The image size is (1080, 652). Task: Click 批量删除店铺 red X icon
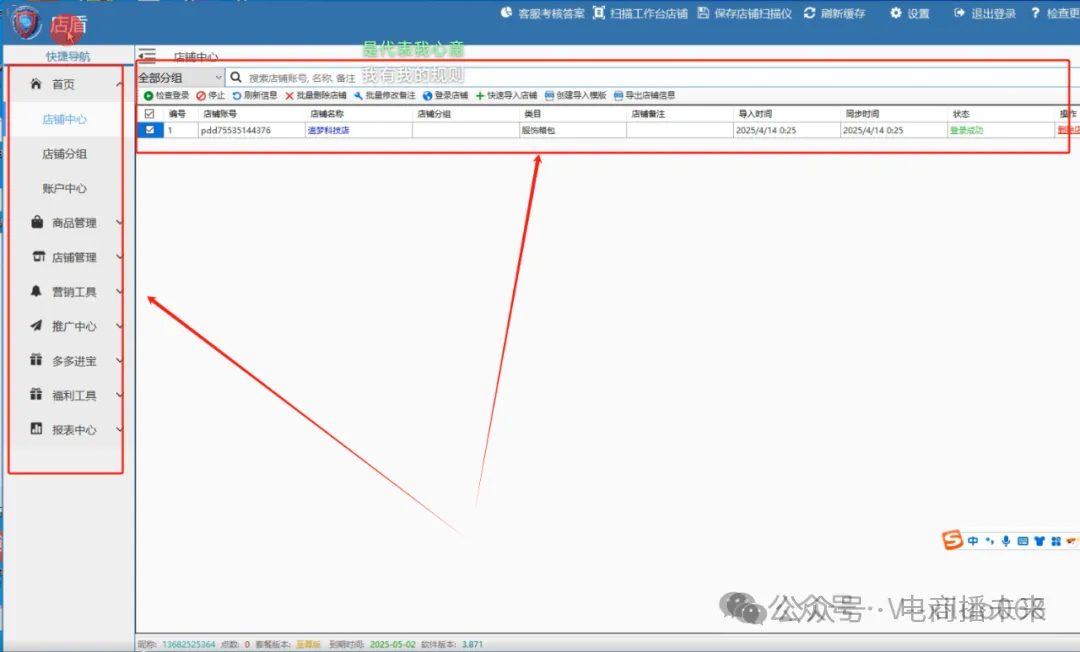tap(290, 96)
